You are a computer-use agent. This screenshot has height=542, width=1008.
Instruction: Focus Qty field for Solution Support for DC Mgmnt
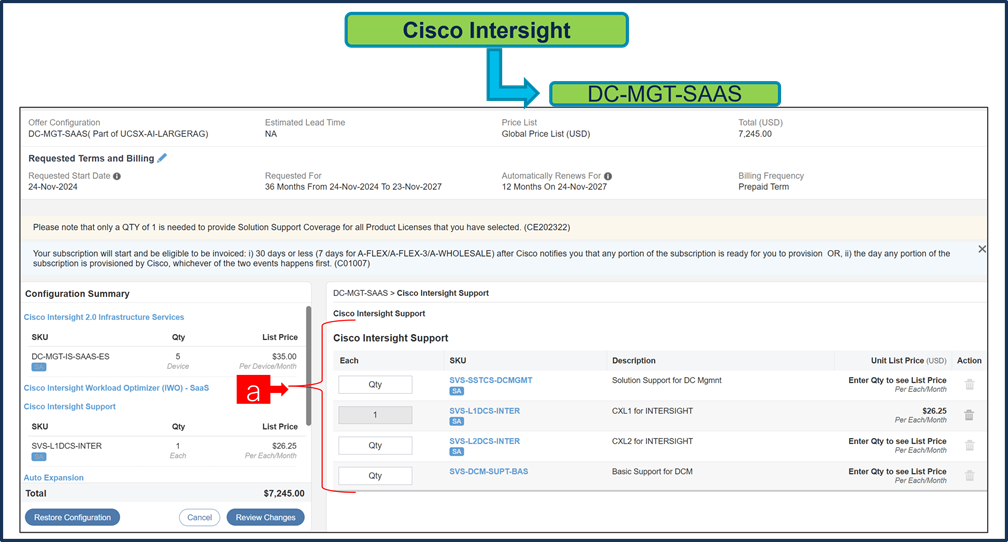pos(375,384)
